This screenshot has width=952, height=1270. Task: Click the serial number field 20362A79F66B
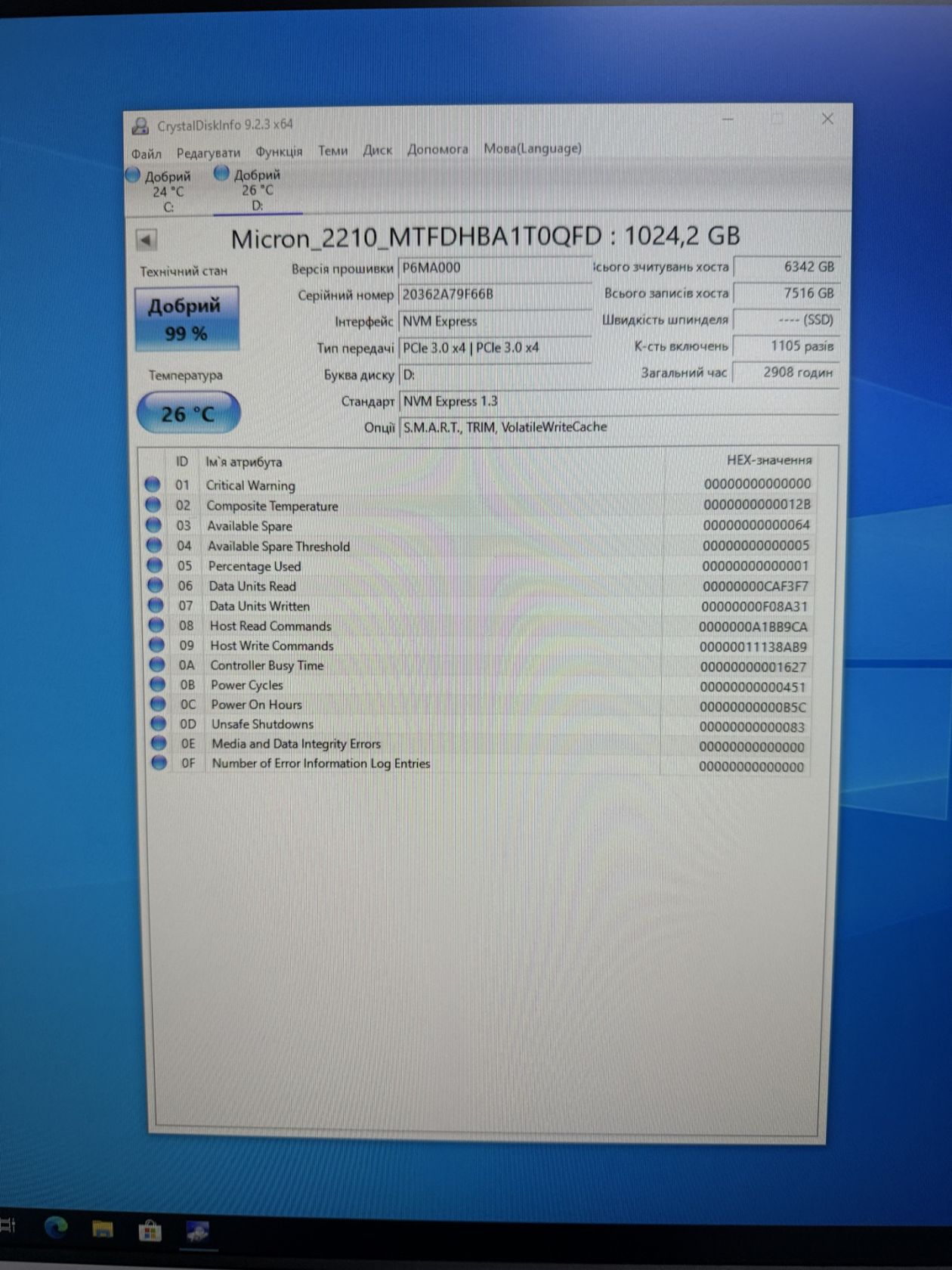[x=494, y=294]
